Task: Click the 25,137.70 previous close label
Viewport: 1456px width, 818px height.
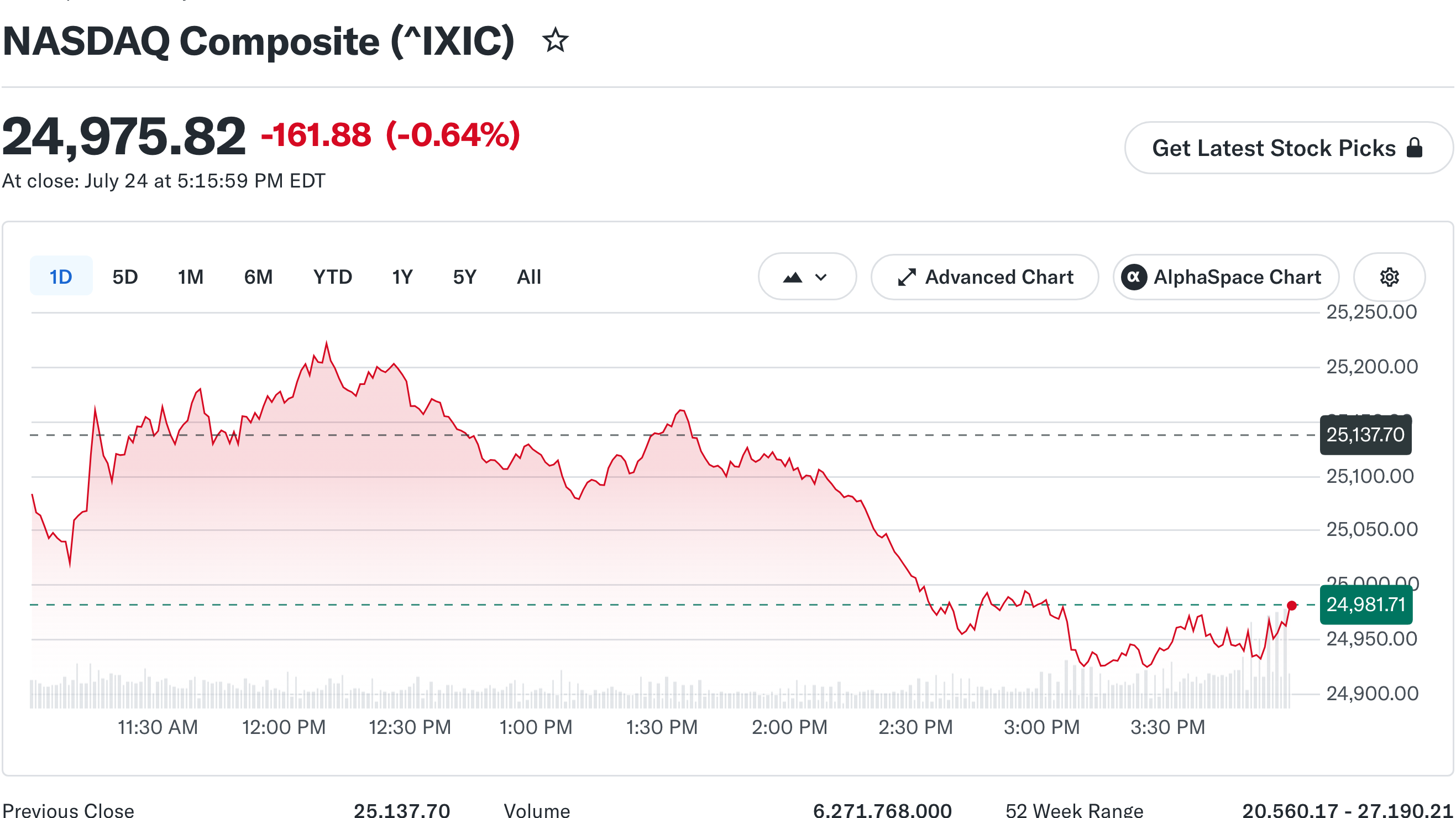Action: coord(1365,435)
